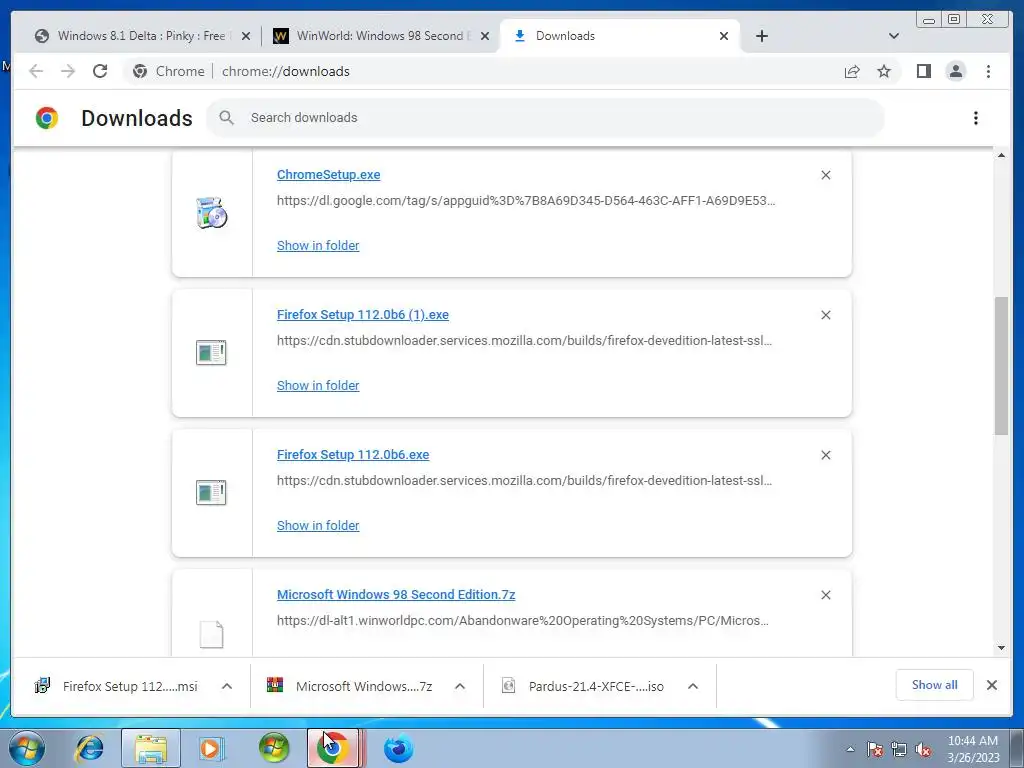Go back using the back arrow
This screenshot has width=1024, height=768.
(x=36, y=71)
